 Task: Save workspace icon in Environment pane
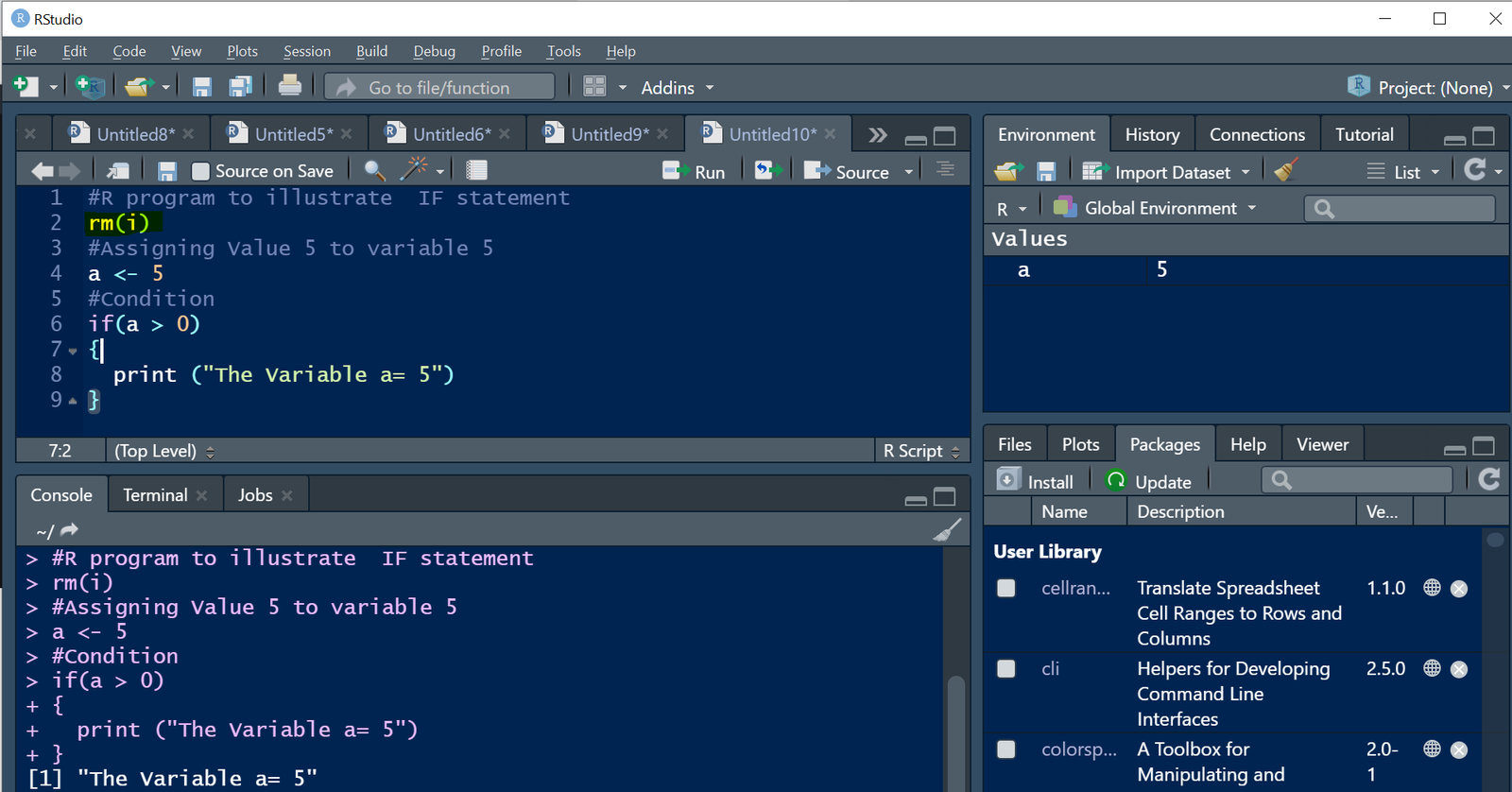point(1046,171)
